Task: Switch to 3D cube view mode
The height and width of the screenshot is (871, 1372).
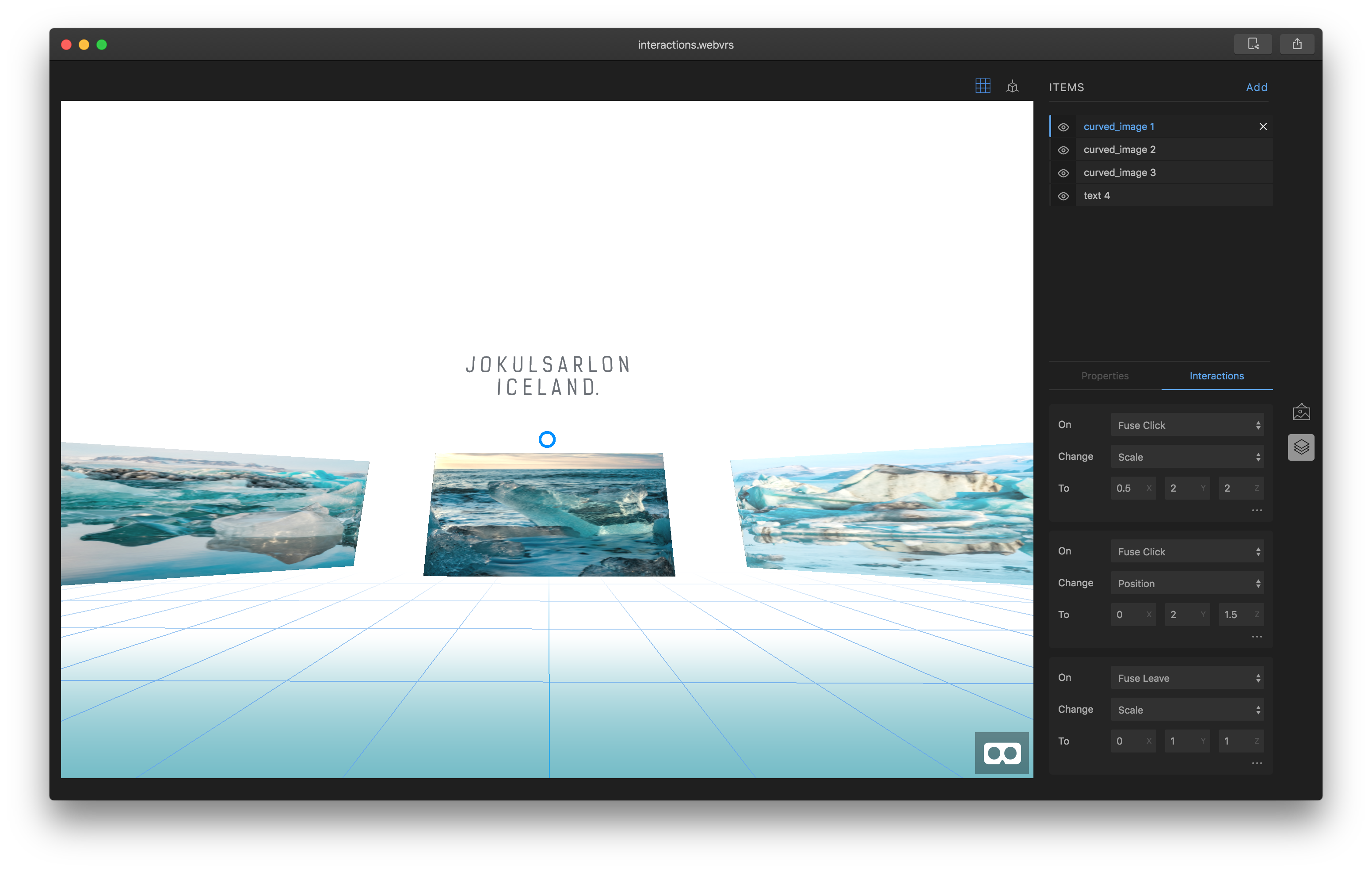Action: [x=1013, y=86]
